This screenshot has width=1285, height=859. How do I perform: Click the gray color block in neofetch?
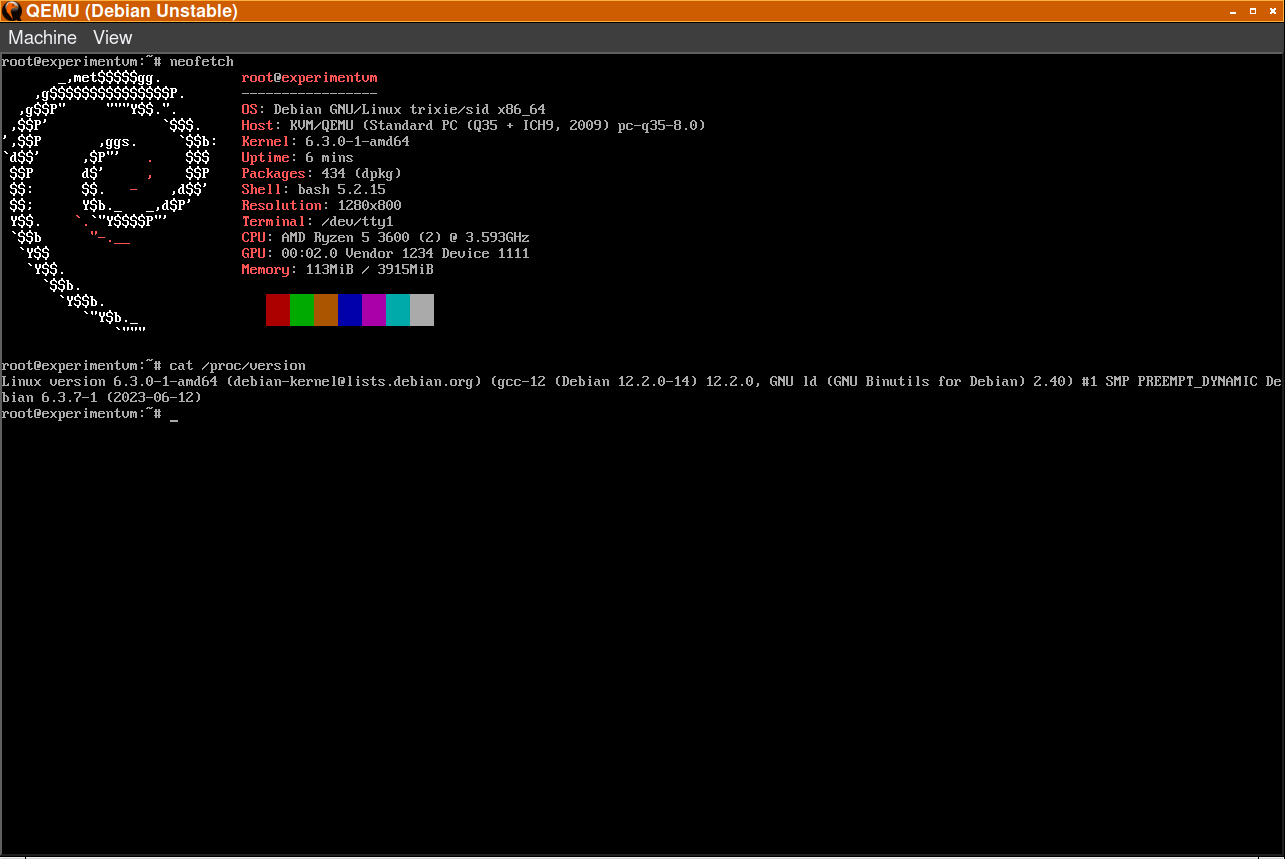click(422, 310)
